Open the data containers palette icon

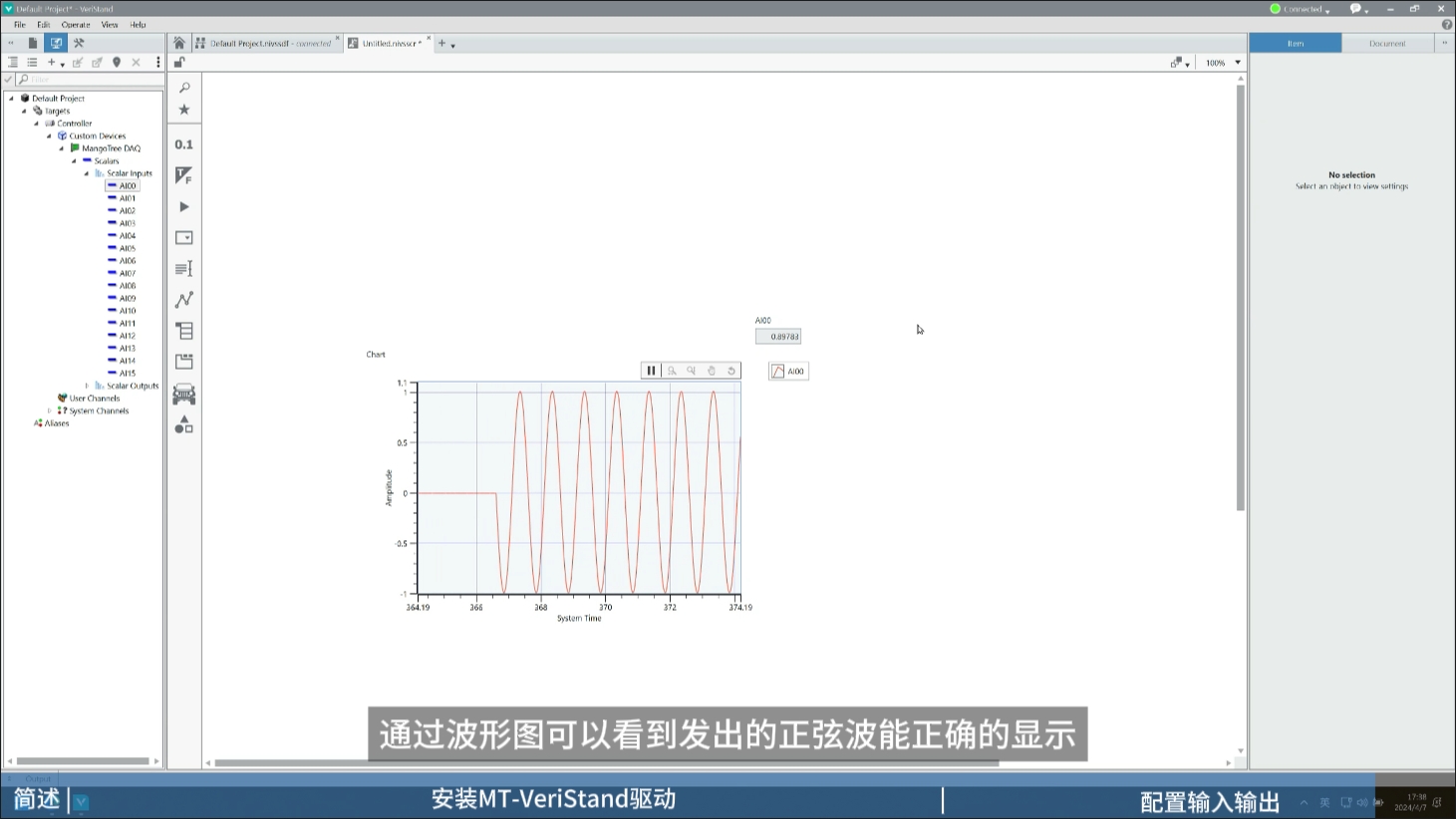click(x=184, y=331)
